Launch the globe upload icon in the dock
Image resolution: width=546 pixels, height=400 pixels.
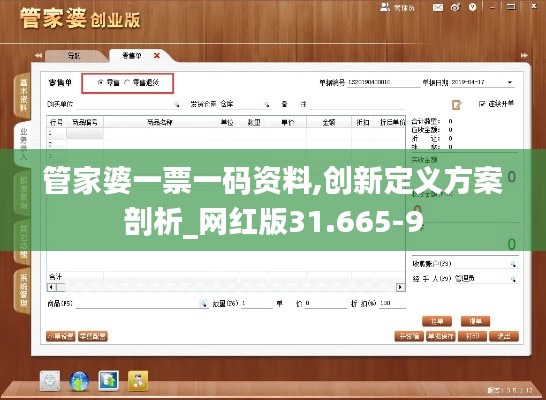coord(79,381)
